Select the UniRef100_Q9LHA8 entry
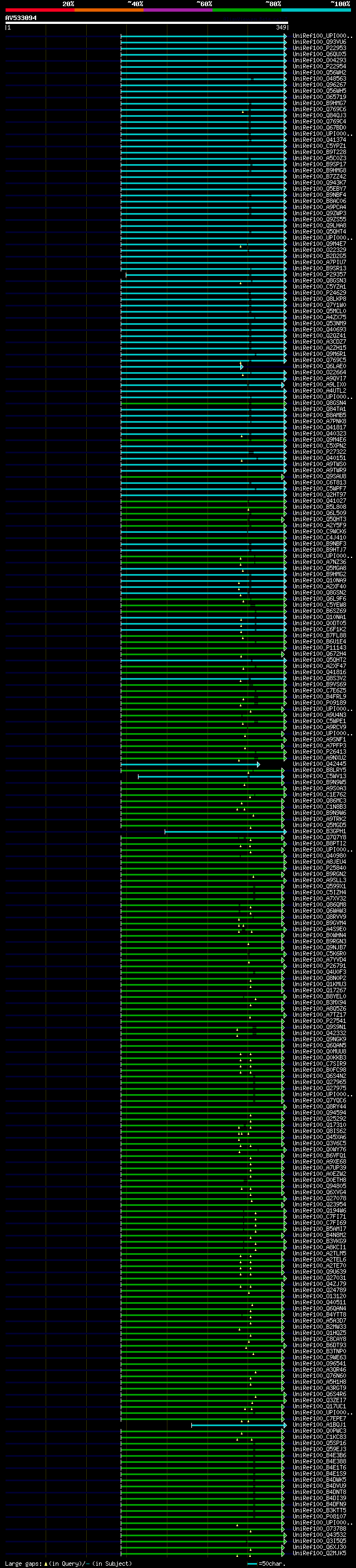 319,225
